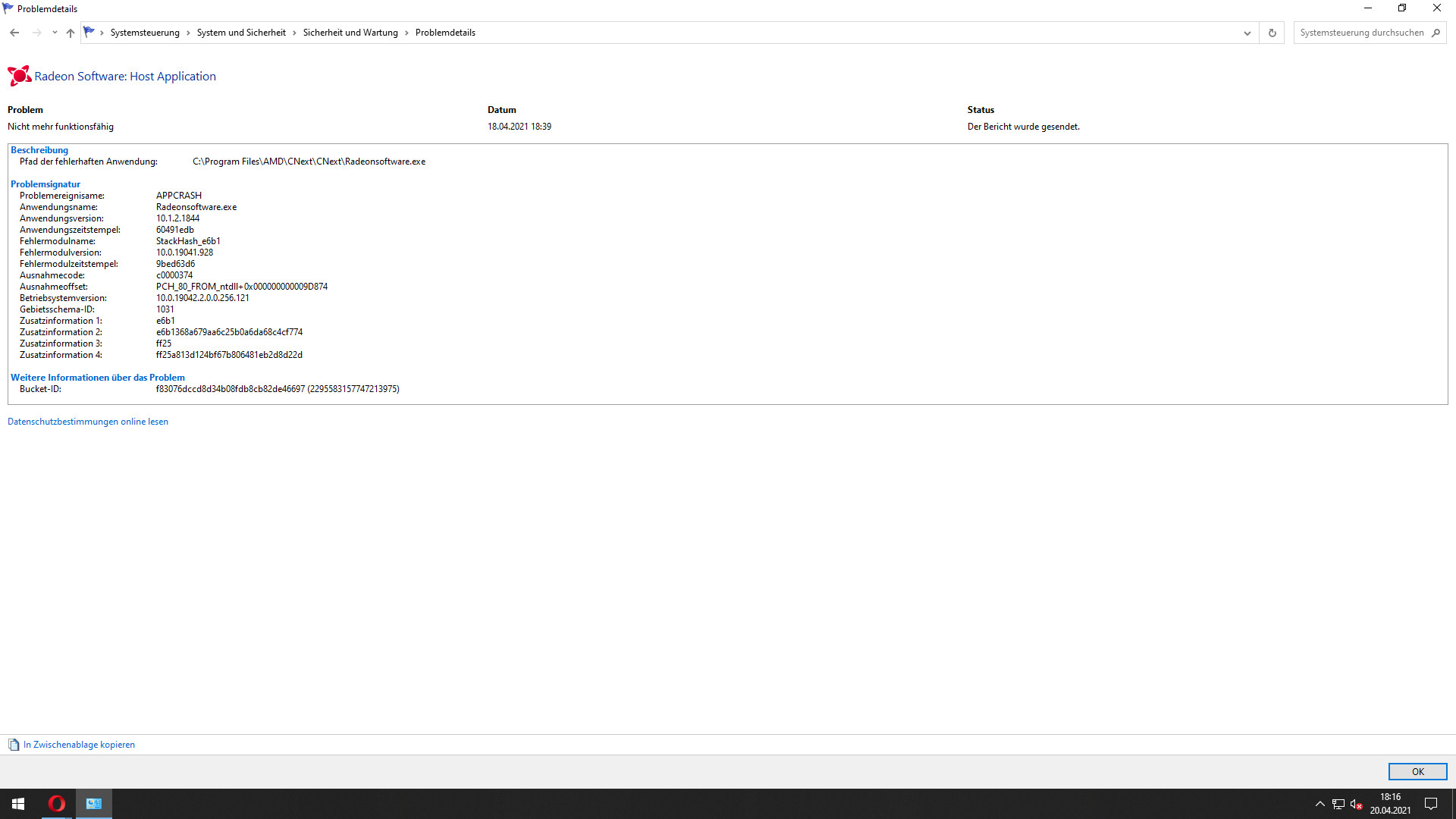Screen dimensions: 1456x819
Task: Click the refresh icon beside address bar
Action: [1272, 33]
